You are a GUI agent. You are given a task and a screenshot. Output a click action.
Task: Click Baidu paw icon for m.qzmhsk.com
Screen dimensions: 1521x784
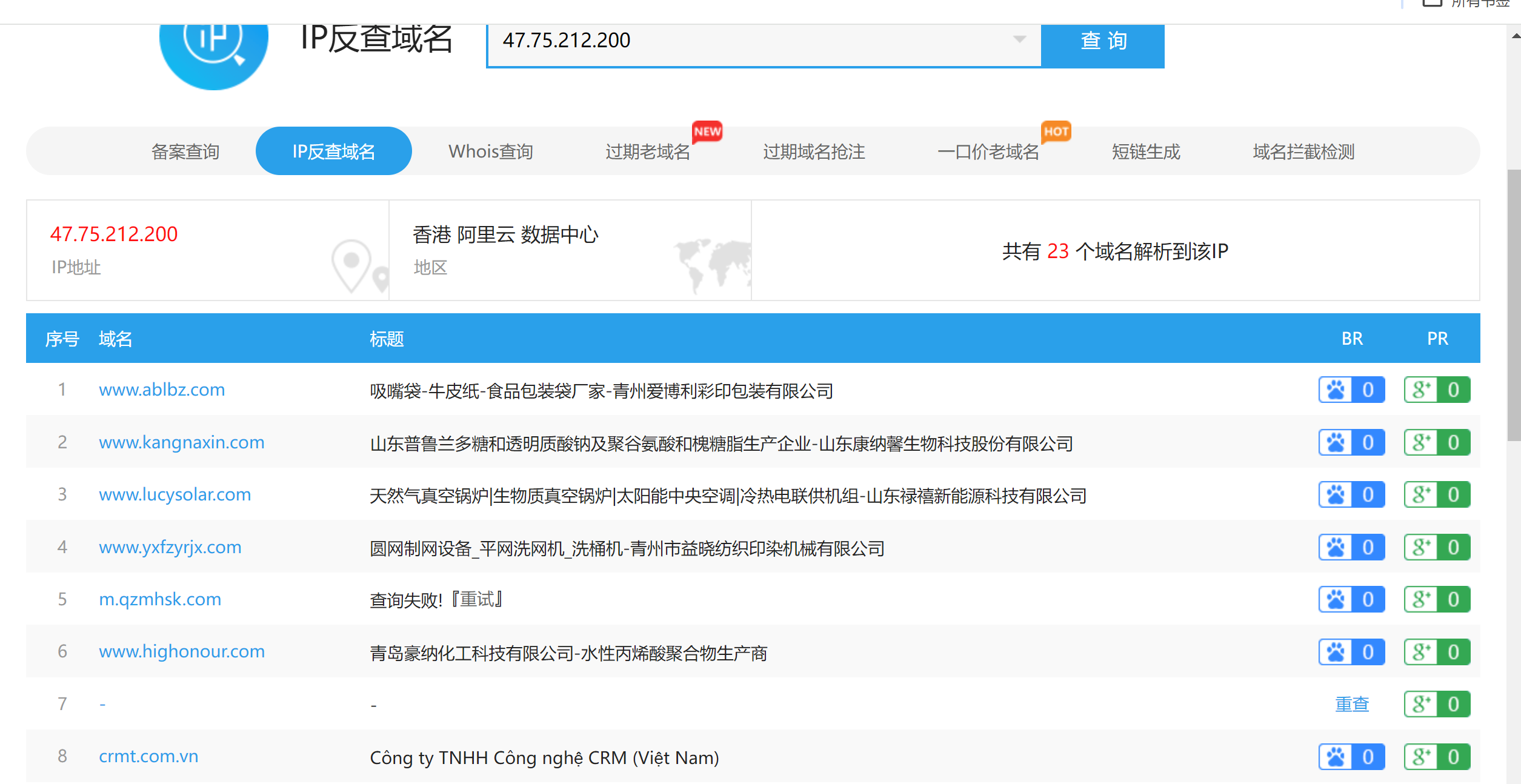(1336, 599)
